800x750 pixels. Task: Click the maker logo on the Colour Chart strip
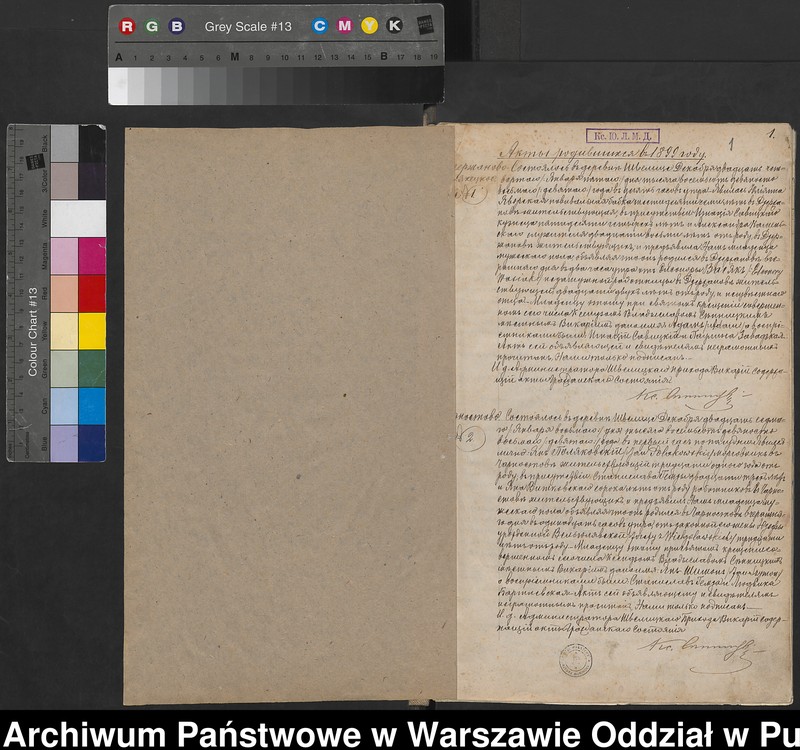[35, 162]
